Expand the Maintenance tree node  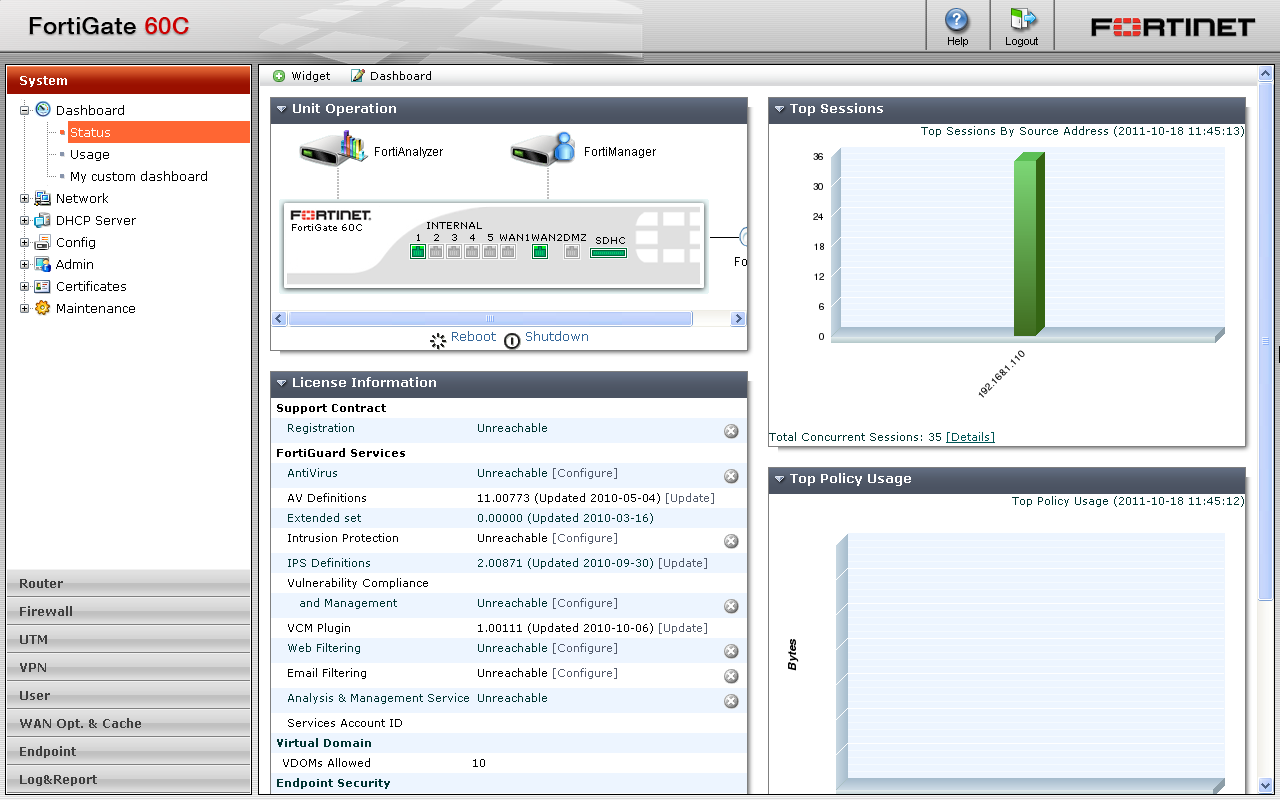[25, 308]
